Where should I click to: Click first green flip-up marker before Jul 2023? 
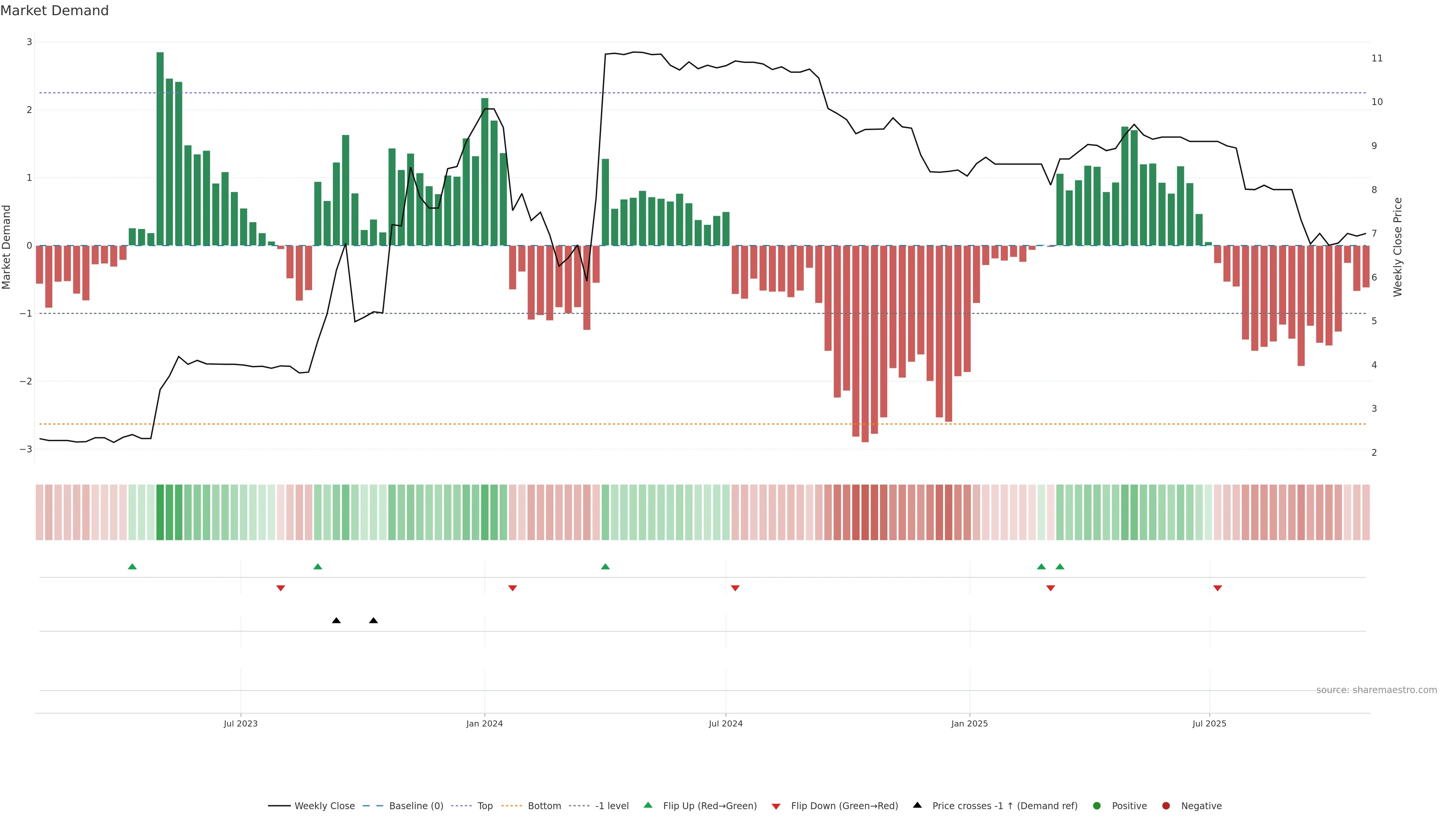click(x=132, y=566)
